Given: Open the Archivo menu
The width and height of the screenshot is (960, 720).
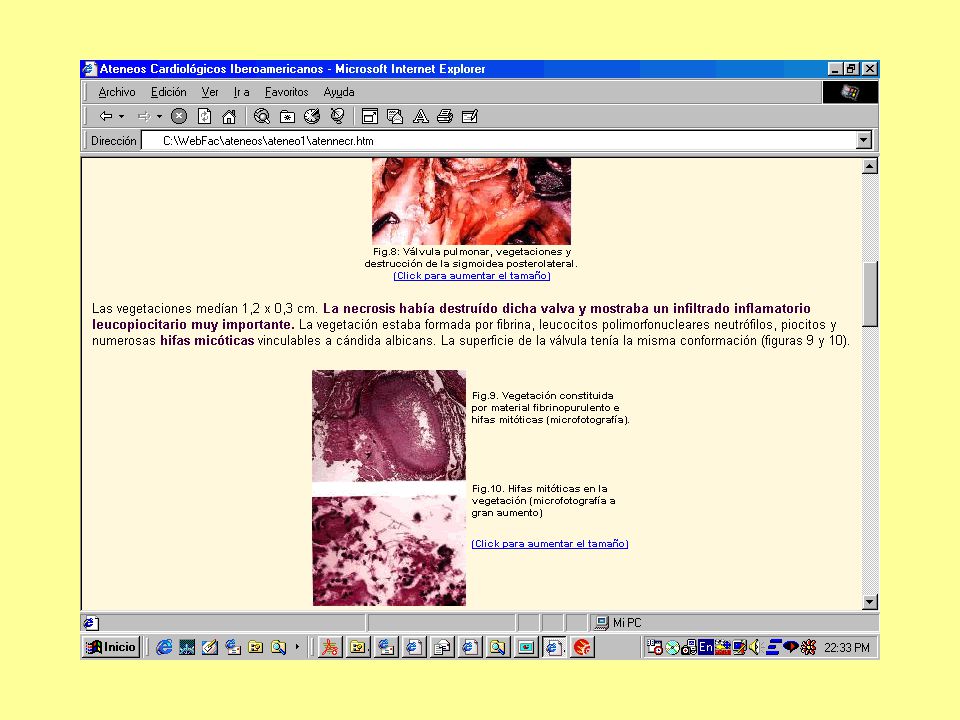Looking at the screenshot, I should pyautogui.click(x=117, y=92).
